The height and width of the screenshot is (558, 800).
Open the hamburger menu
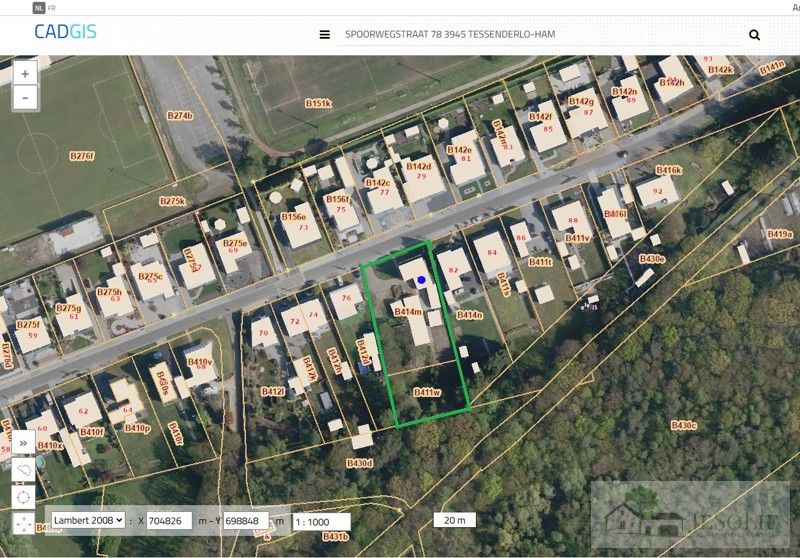click(x=324, y=35)
